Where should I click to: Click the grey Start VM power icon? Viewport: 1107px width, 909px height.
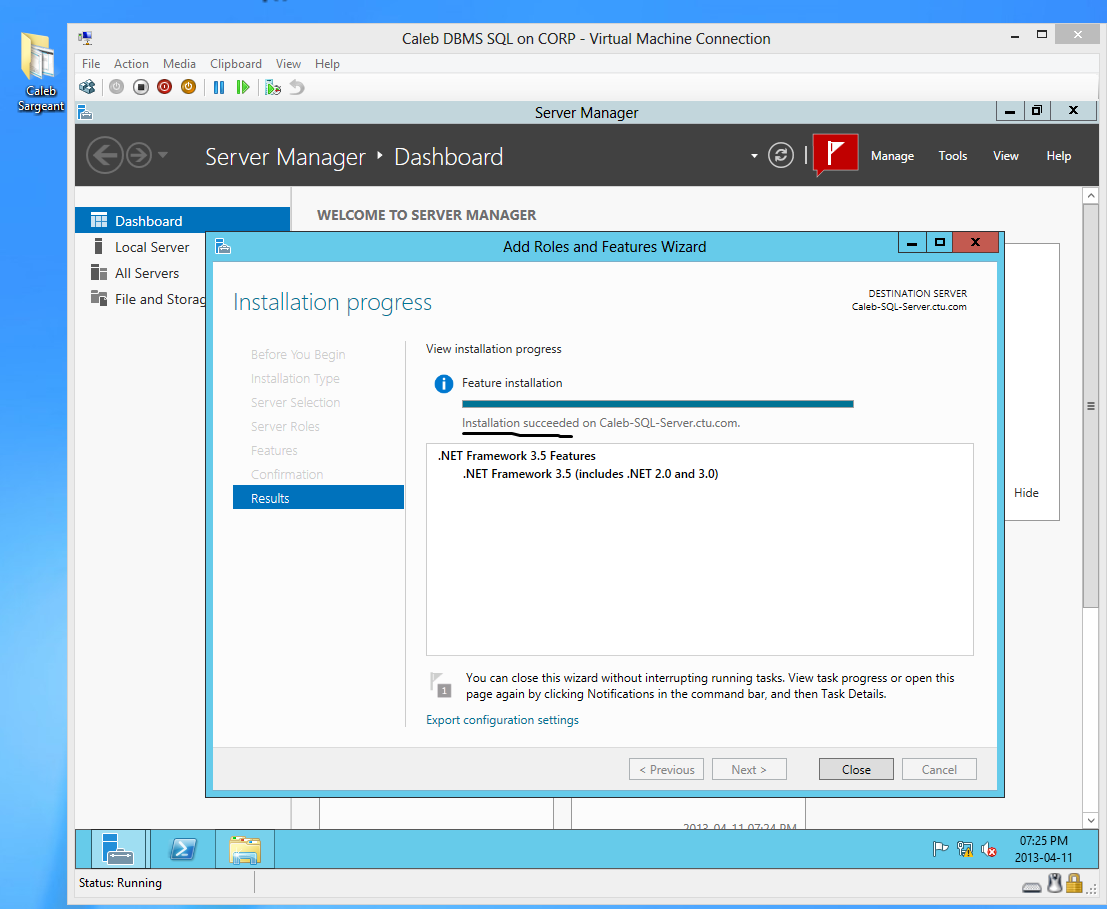tap(116, 87)
